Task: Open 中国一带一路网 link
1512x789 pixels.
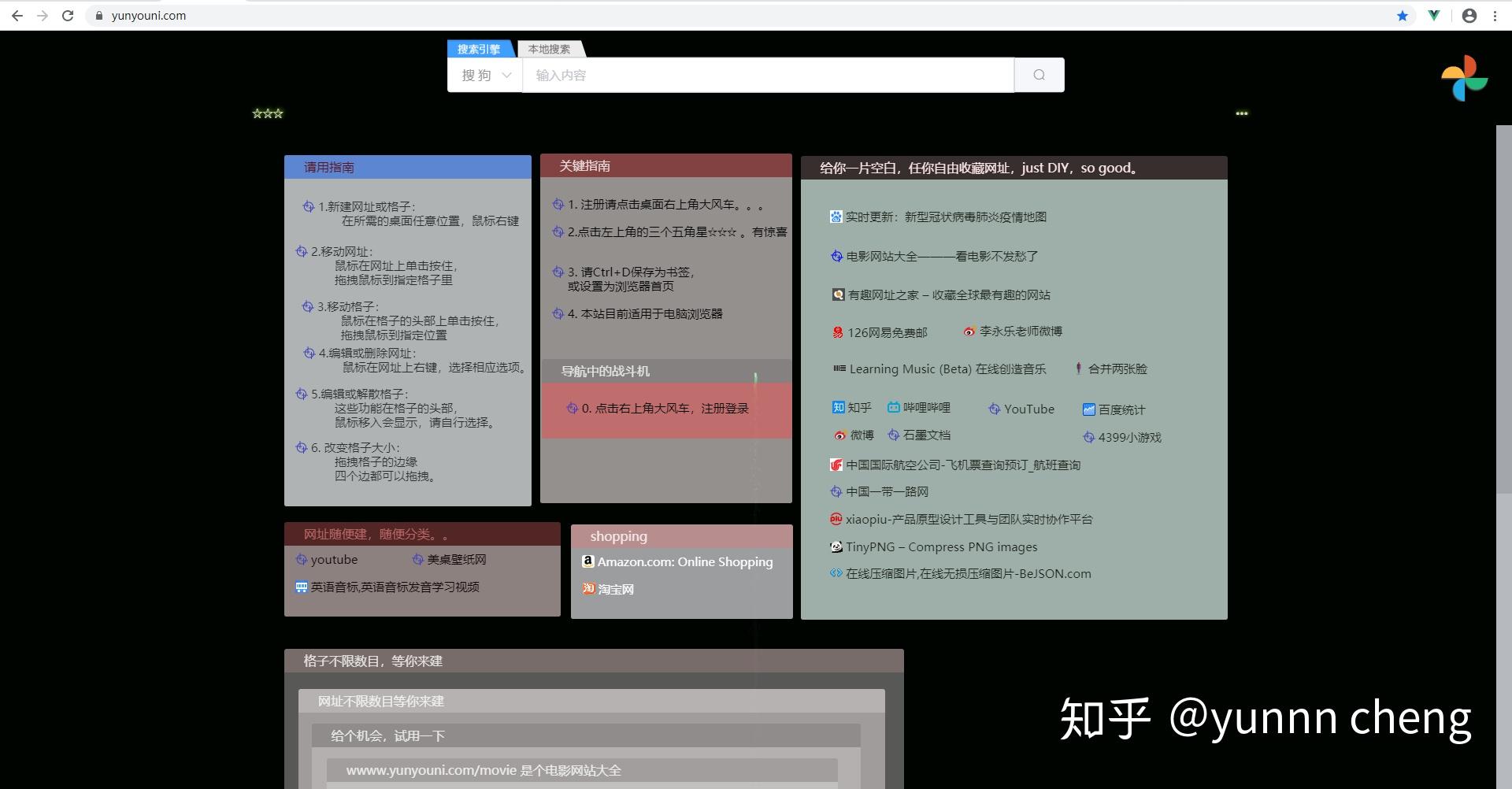Action: (880, 491)
